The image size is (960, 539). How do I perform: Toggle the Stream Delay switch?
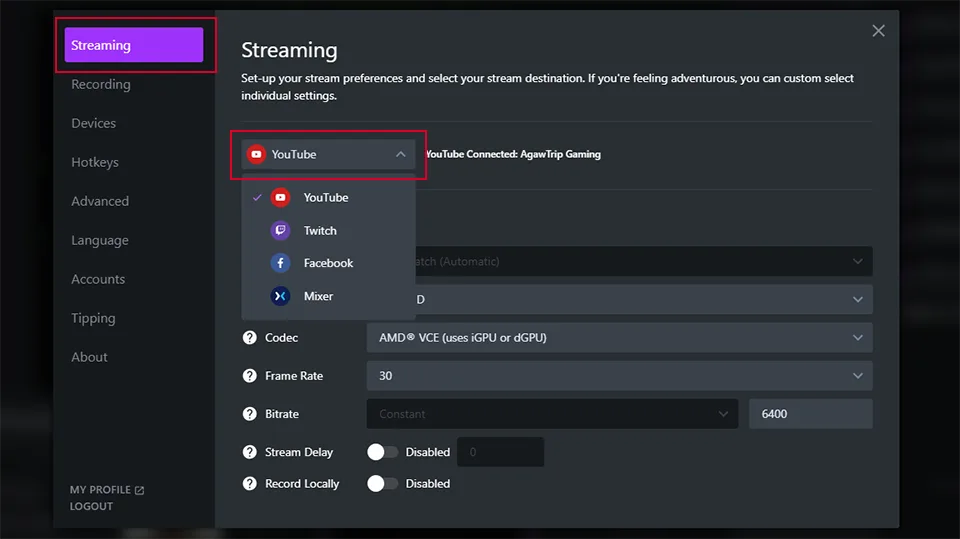(x=382, y=452)
